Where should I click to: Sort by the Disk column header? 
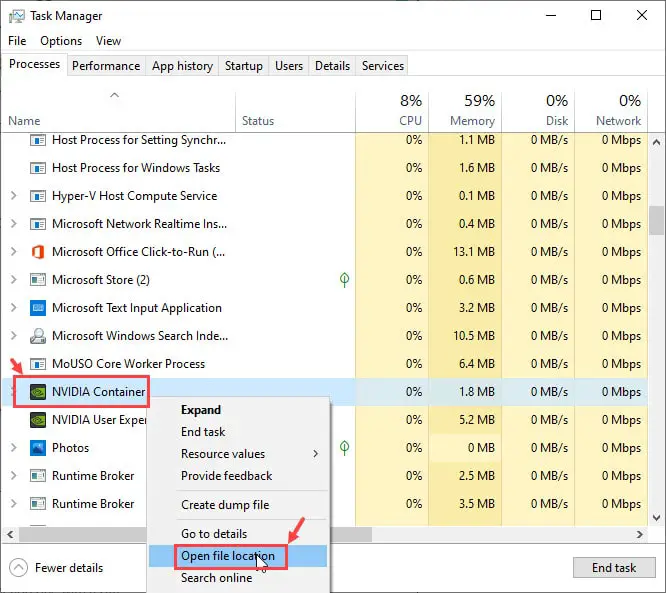[538, 110]
